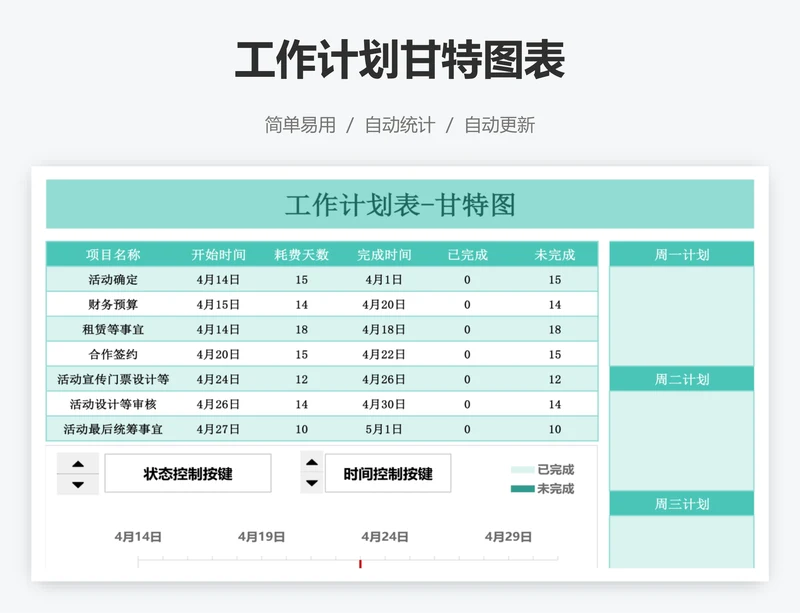The height and width of the screenshot is (613, 800).
Task: Click the 4月15日 start date cell
Action: 218,304
